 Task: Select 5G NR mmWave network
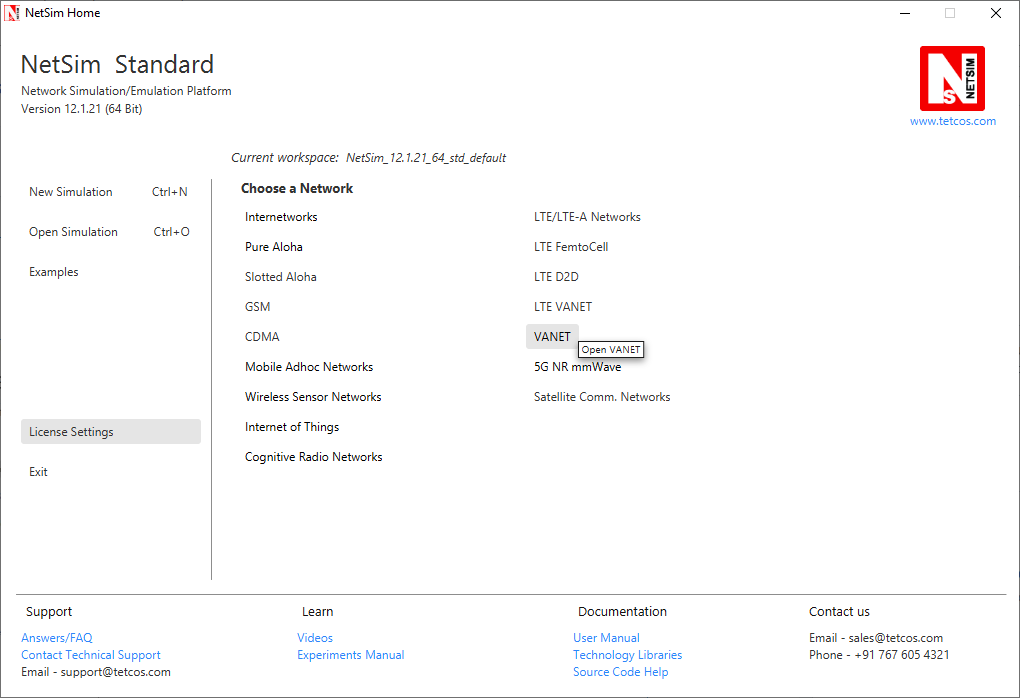tap(578, 366)
